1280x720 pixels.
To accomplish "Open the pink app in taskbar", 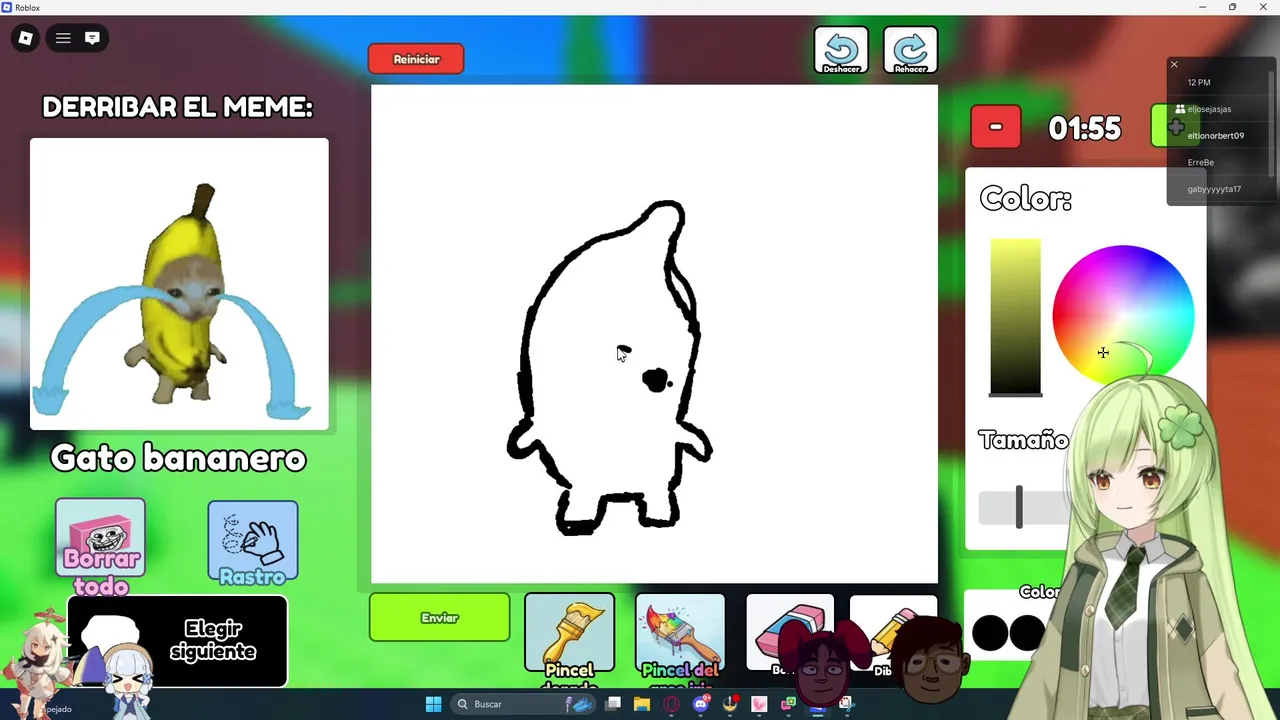I will point(759,704).
